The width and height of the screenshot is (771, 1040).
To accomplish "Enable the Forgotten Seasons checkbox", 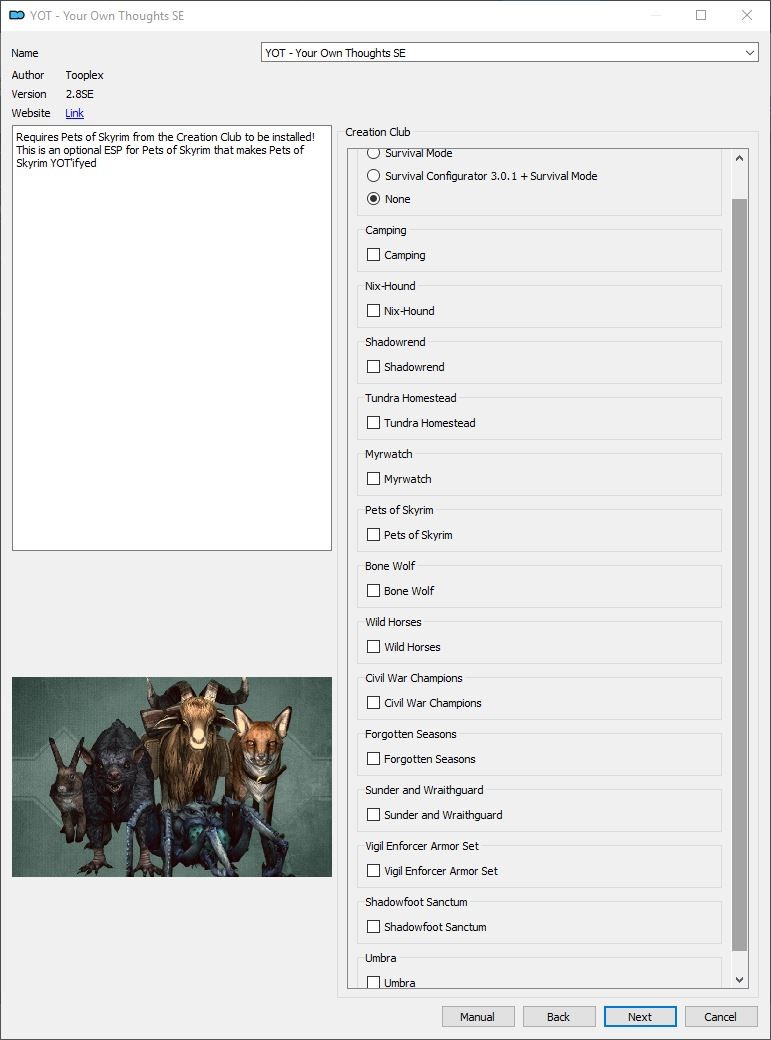I will coord(374,759).
